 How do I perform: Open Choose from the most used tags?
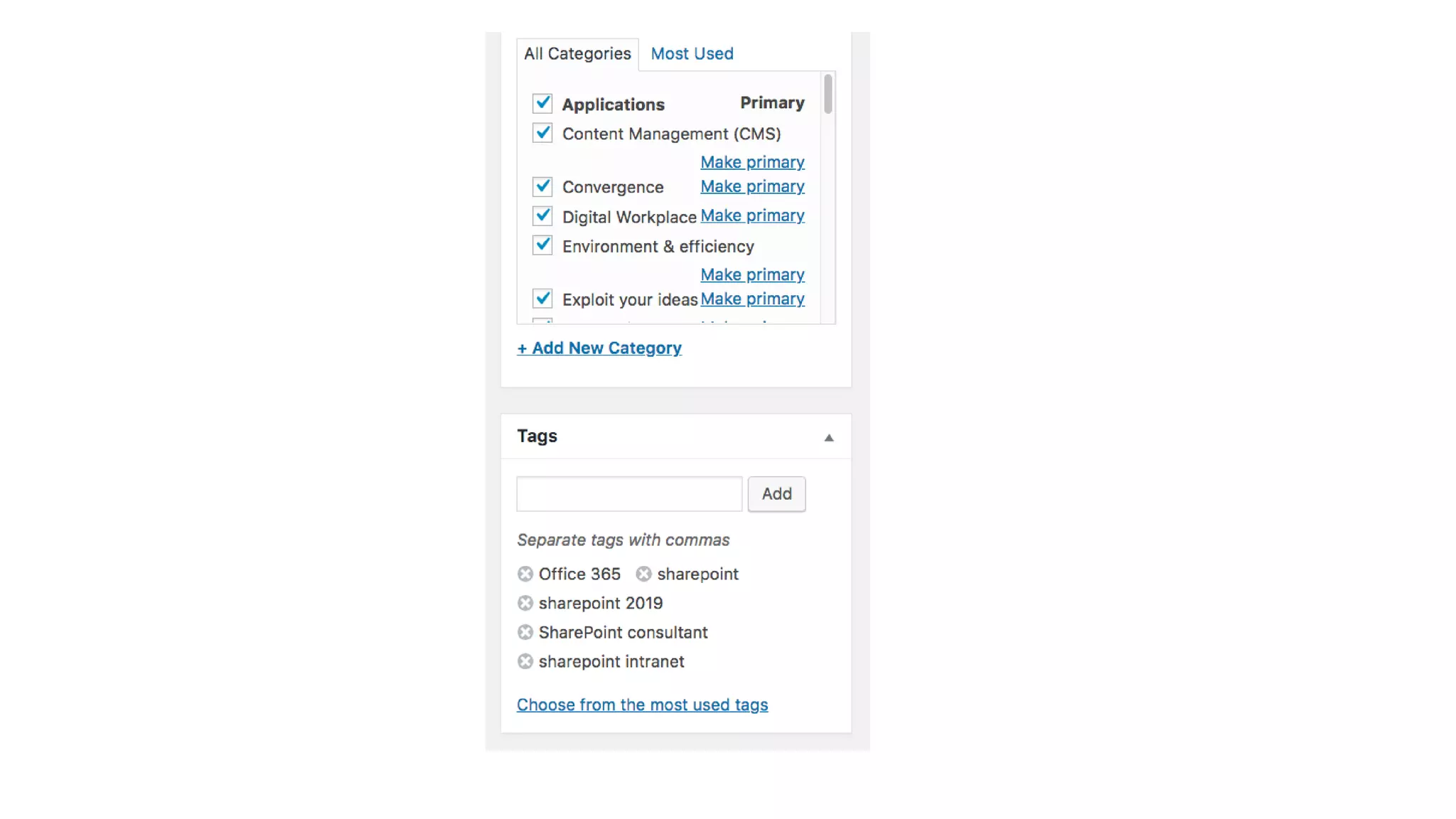(642, 705)
